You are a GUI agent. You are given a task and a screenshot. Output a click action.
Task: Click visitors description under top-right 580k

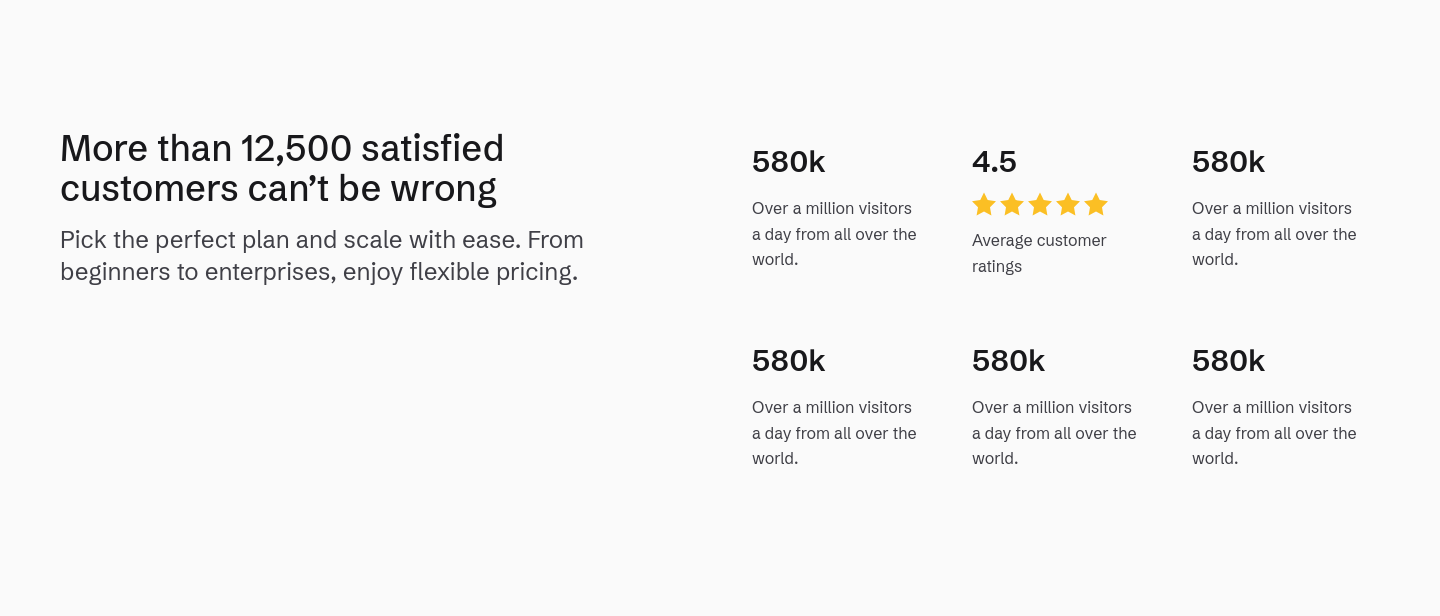1274,234
